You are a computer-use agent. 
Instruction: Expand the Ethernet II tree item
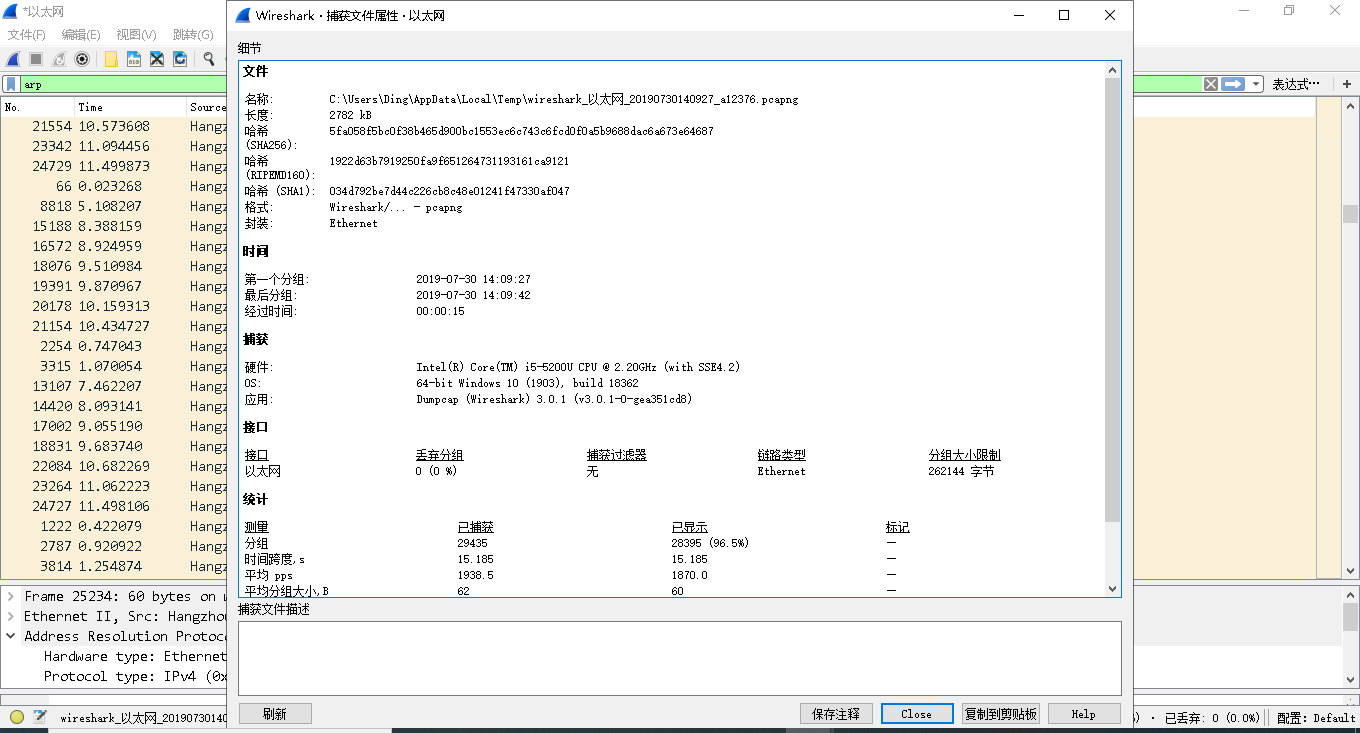click(11, 616)
